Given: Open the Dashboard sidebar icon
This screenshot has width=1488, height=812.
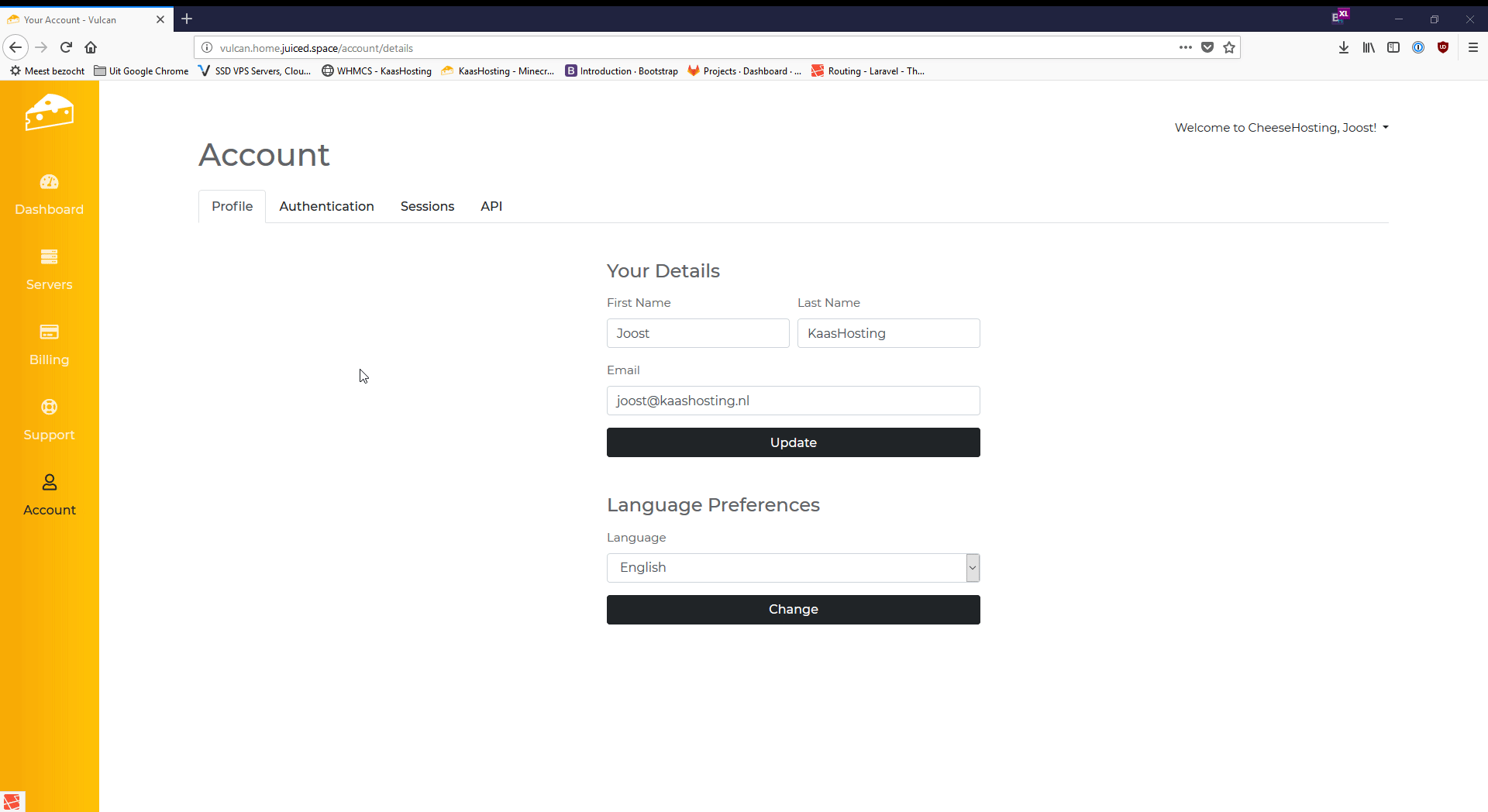Looking at the screenshot, I should [49, 182].
